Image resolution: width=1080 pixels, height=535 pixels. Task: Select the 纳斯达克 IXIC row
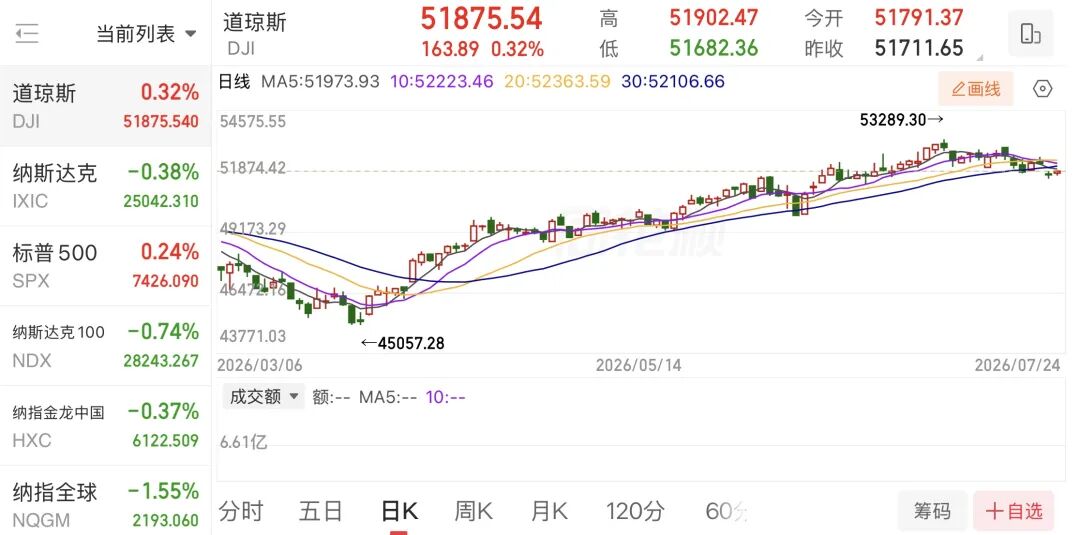click(x=105, y=186)
